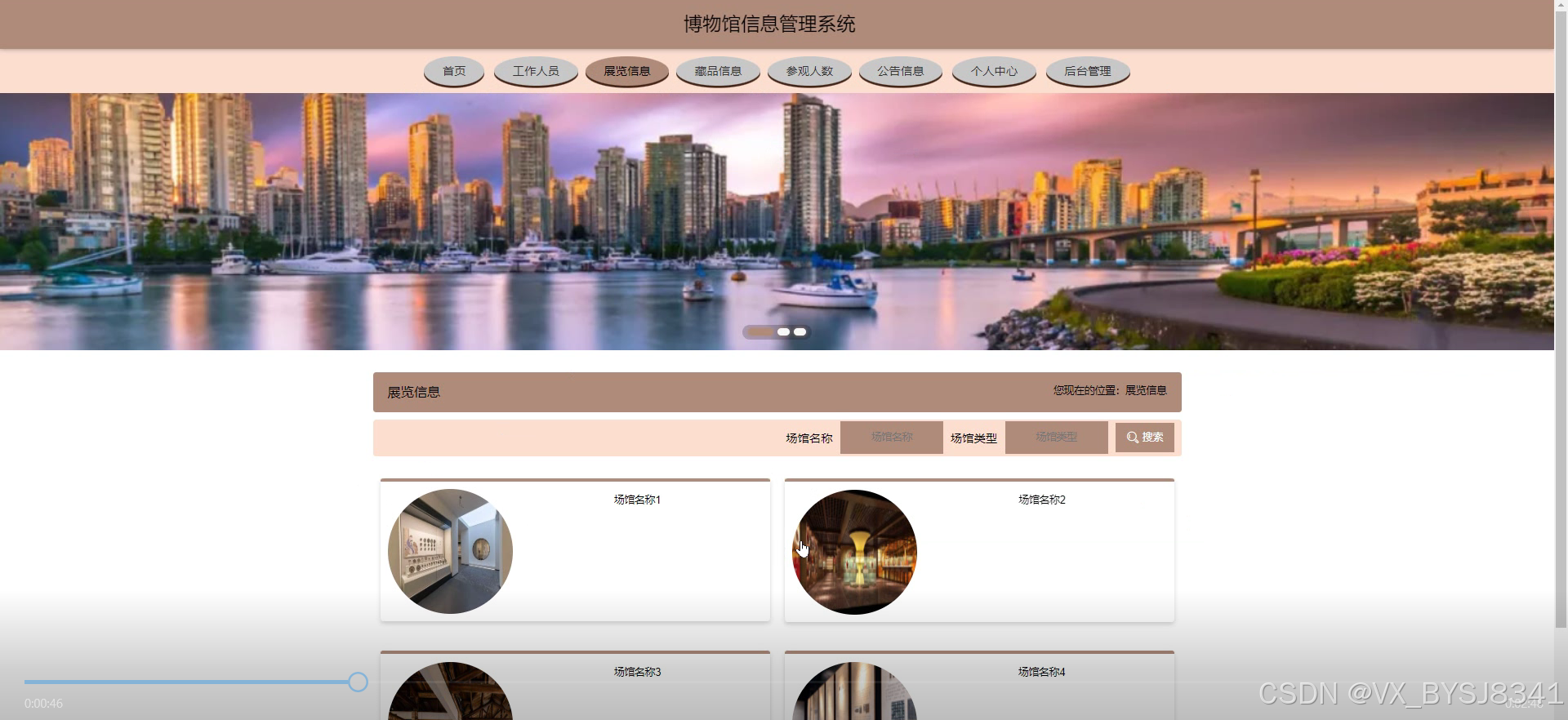Open the 场馆名称3 exhibition thumbnail

(450, 691)
